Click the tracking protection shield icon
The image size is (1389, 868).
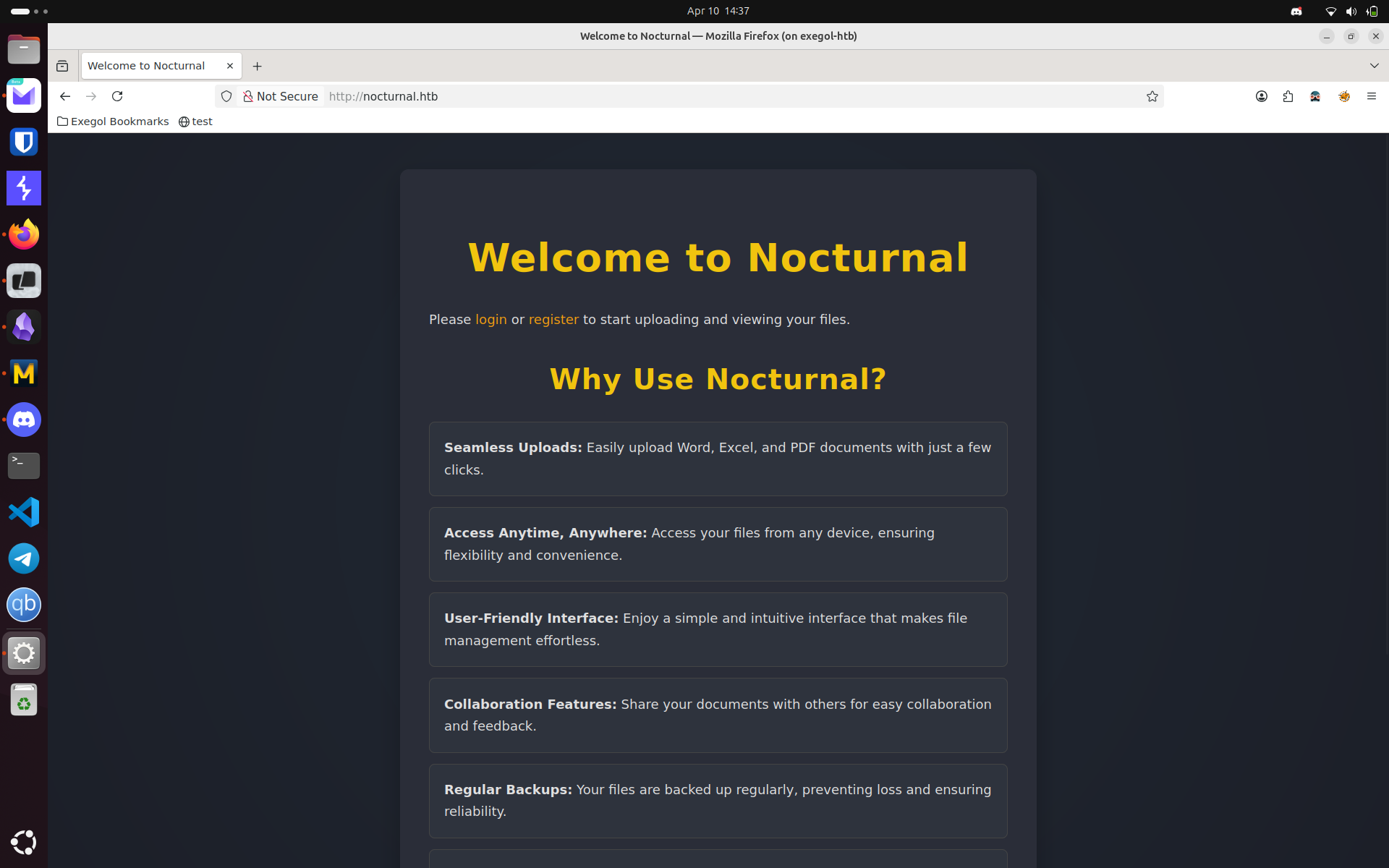tap(226, 96)
